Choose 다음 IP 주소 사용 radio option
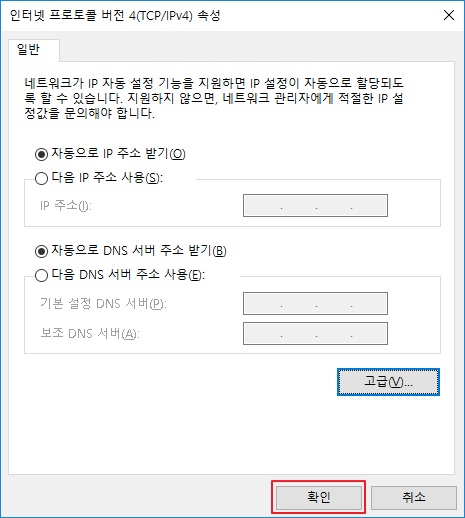Image resolution: width=465 pixels, height=518 pixels. pyautogui.click(x=41, y=178)
